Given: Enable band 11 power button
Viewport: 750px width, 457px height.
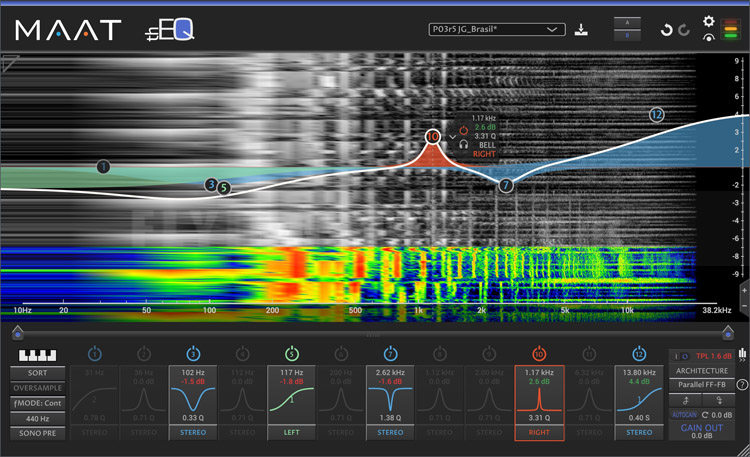Looking at the screenshot, I should pyautogui.click(x=589, y=354).
